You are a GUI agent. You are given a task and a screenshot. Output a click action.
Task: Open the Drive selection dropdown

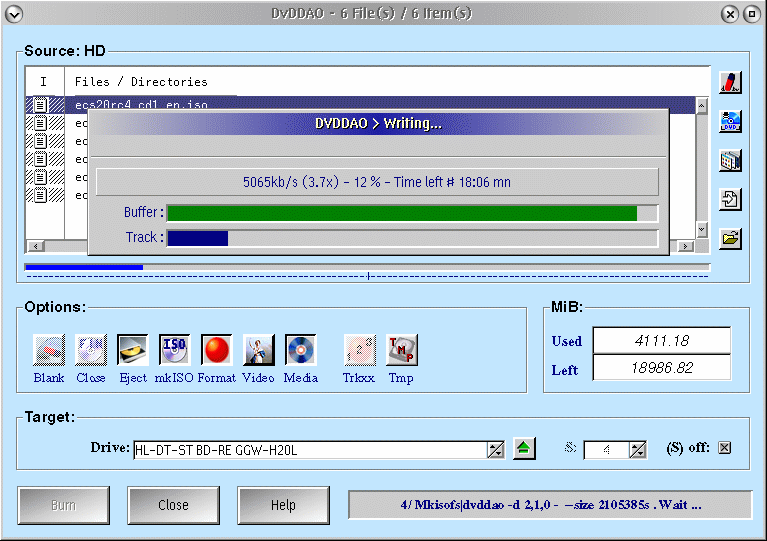[496, 450]
